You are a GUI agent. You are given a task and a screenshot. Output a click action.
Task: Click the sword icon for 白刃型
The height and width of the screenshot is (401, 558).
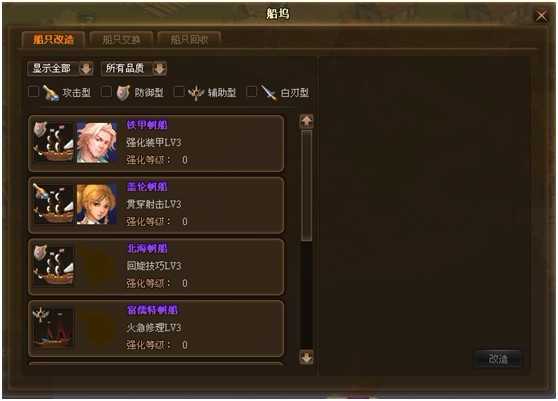(268, 93)
